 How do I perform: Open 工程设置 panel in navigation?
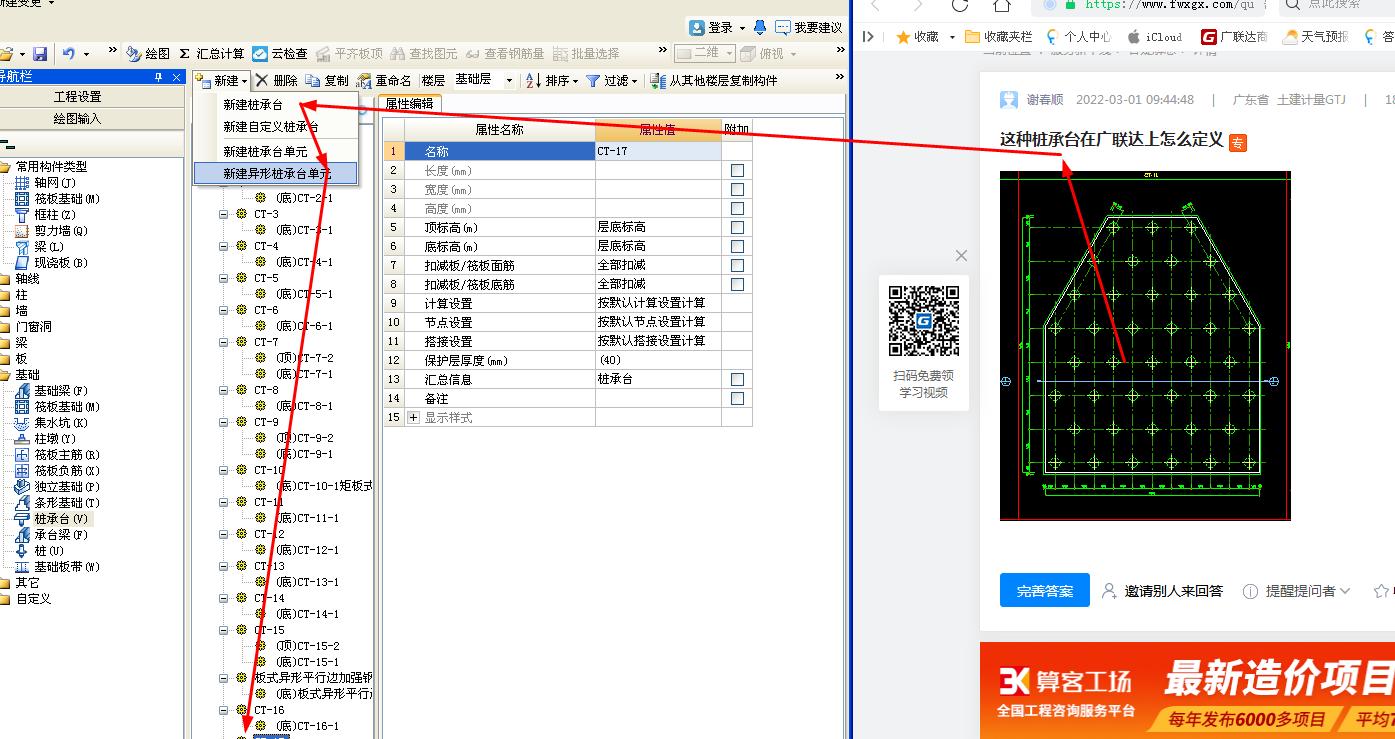click(91, 97)
